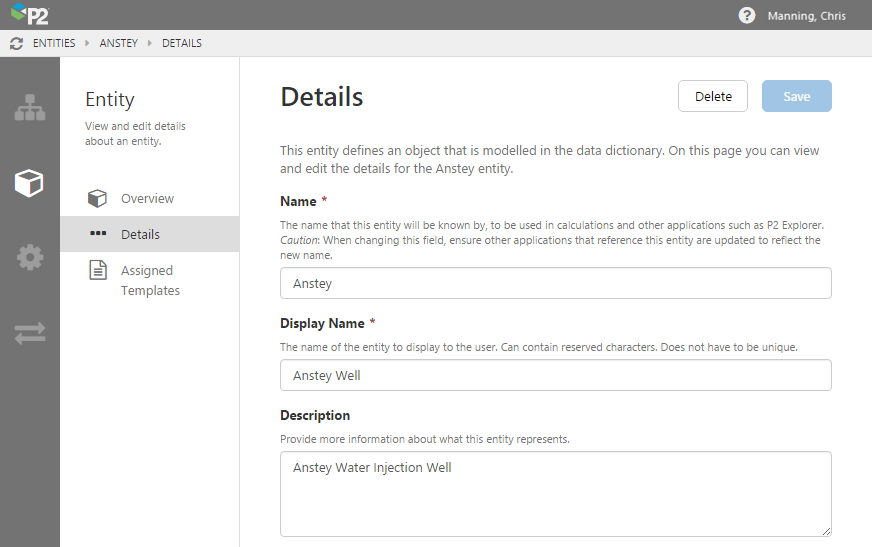The image size is (872, 547).
Task: Click the Details ellipsis icon
Action: pos(97,234)
